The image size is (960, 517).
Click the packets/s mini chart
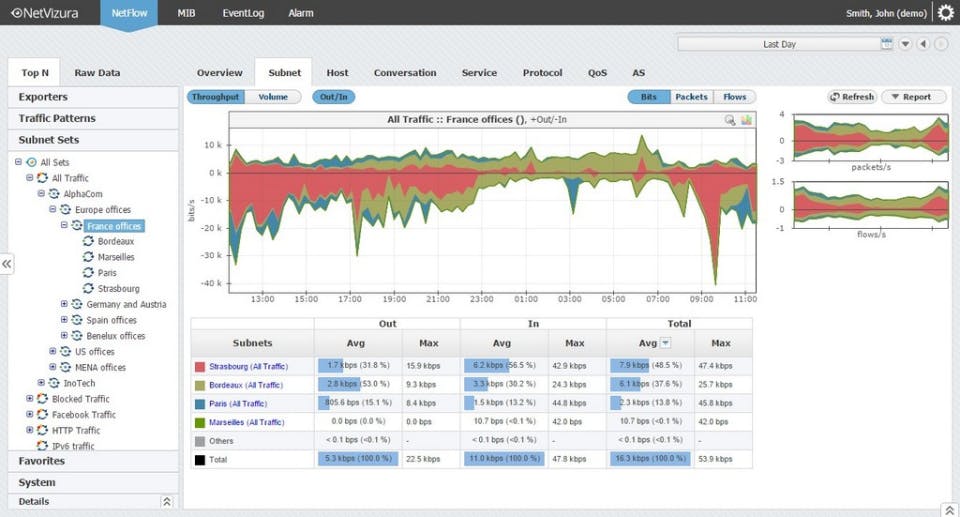[x=871, y=137]
